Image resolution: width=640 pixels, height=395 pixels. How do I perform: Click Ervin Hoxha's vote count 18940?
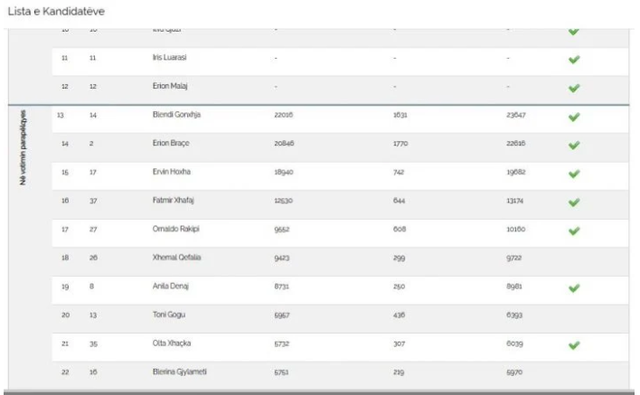[284, 172]
